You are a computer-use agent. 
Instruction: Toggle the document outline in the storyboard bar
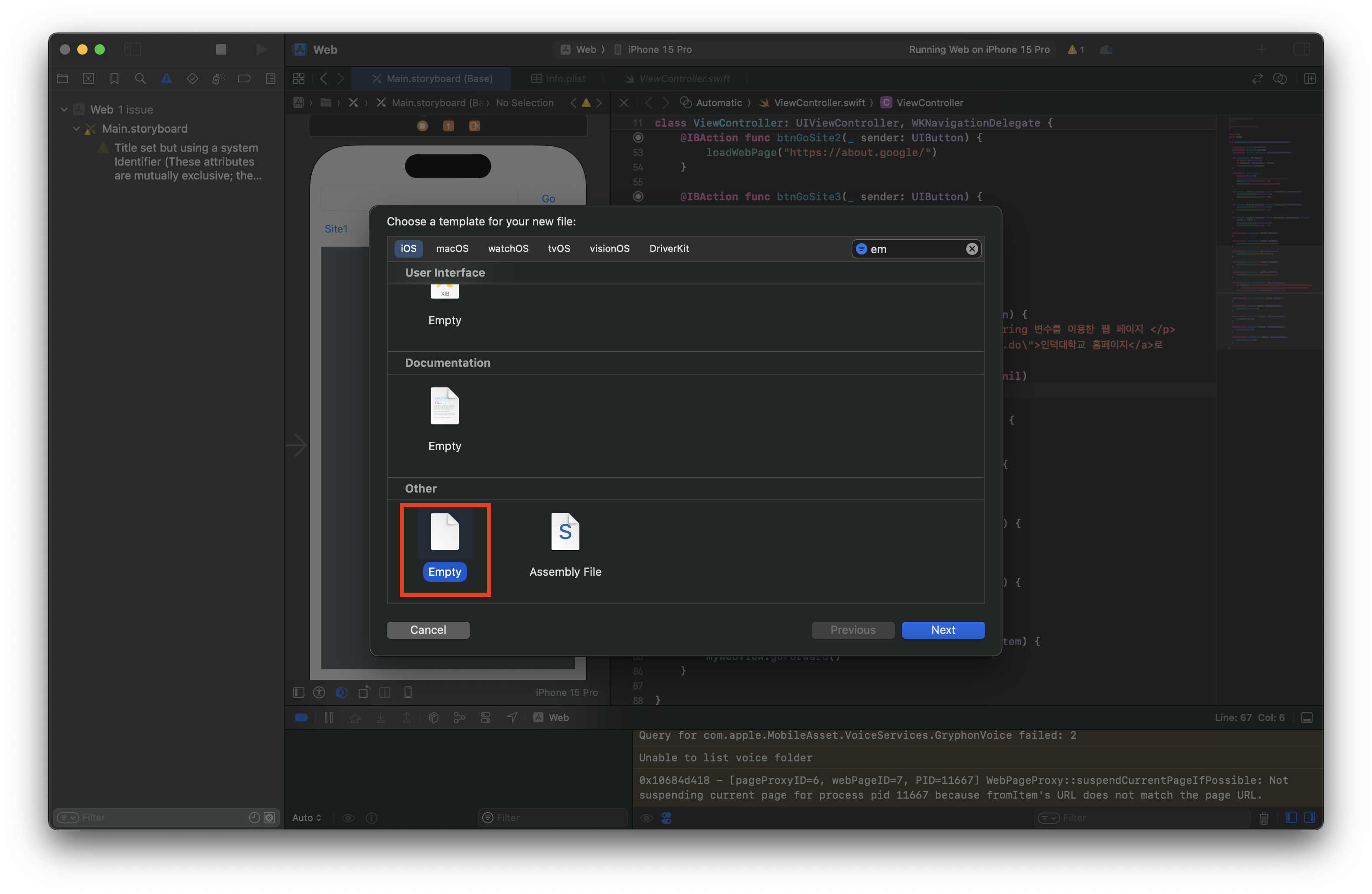pos(299,692)
